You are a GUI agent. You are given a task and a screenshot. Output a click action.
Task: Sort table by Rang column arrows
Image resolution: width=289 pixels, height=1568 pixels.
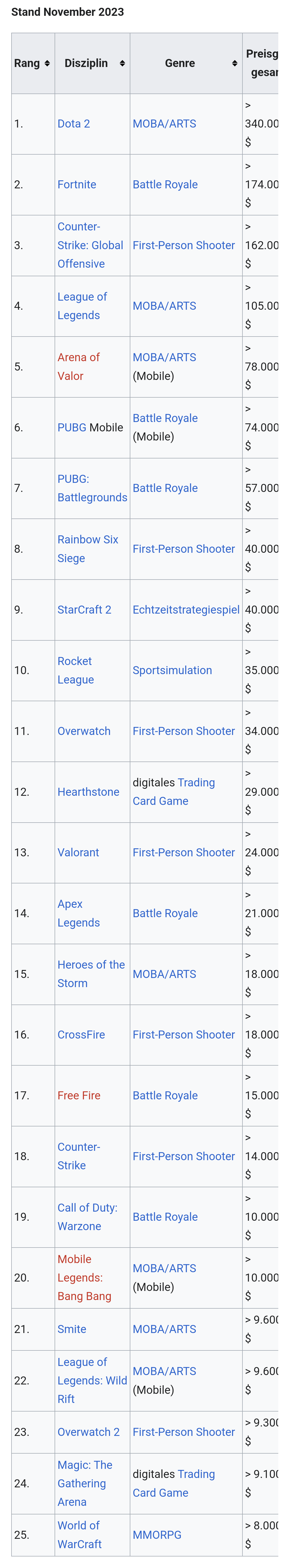tap(47, 63)
